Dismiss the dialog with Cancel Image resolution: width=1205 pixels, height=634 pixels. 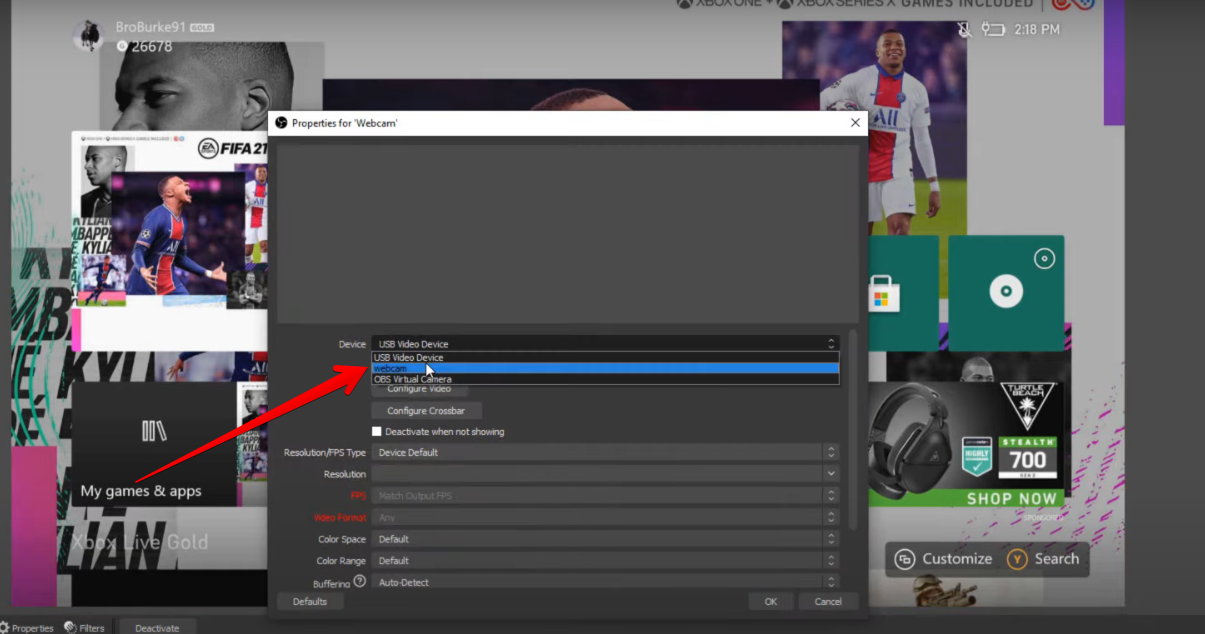tap(828, 601)
